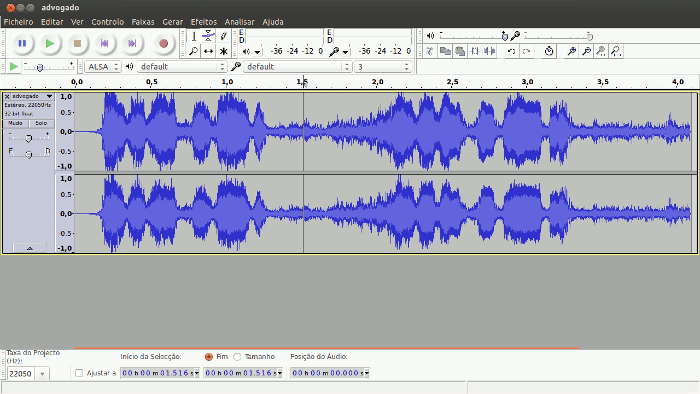Open the Controlo menu
The height and width of the screenshot is (394, 700).
[x=108, y=22]
